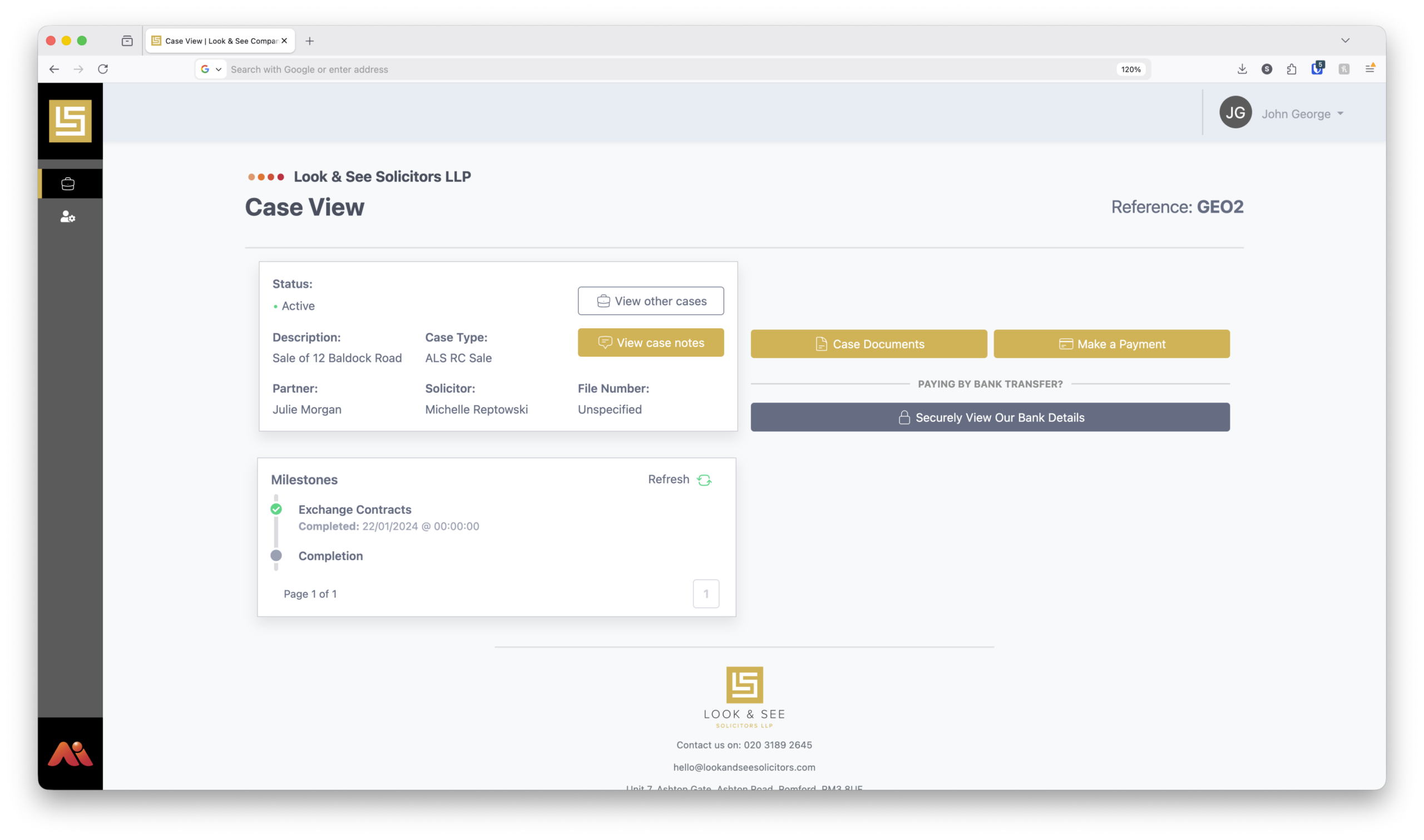Open the browser extensions puzzle icon
The height and width of the screenshot is (840, 1424).
coord(1292,69)
